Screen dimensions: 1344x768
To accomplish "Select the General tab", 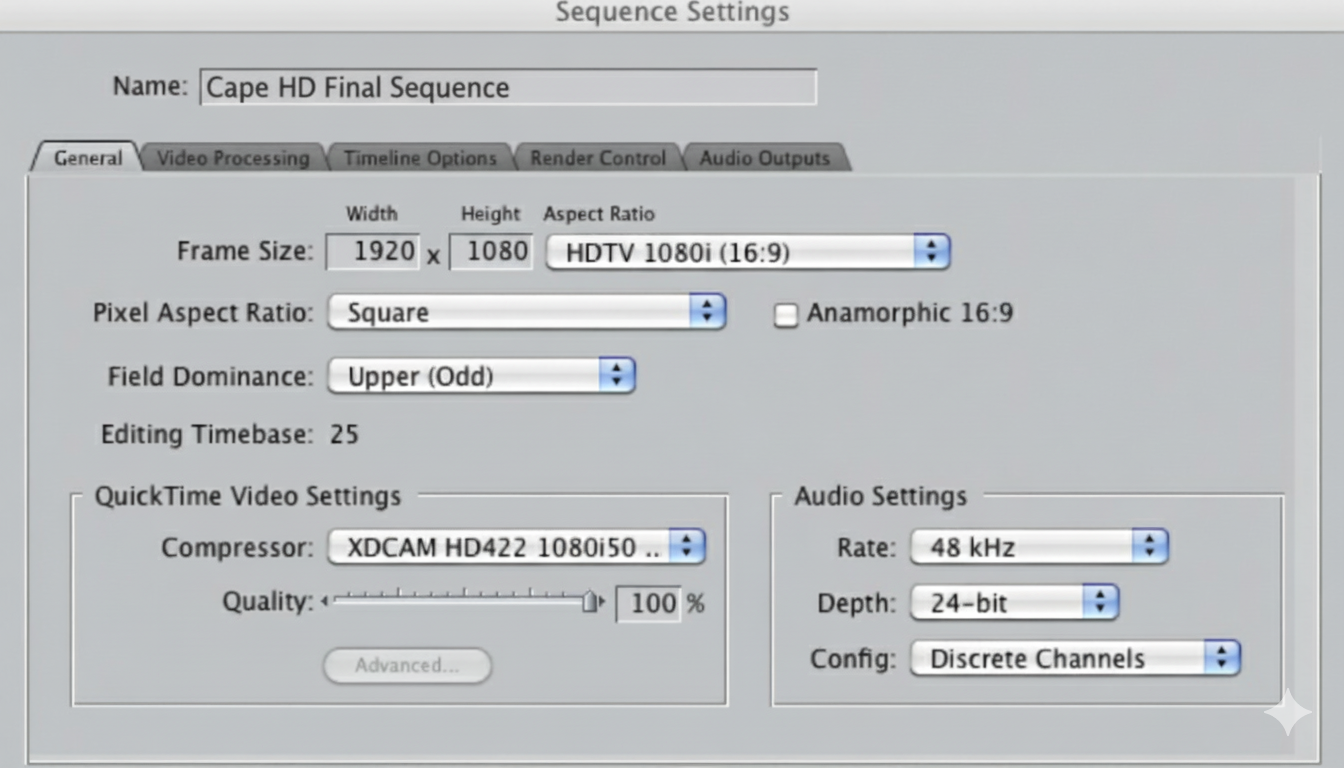I will point(87,157).
